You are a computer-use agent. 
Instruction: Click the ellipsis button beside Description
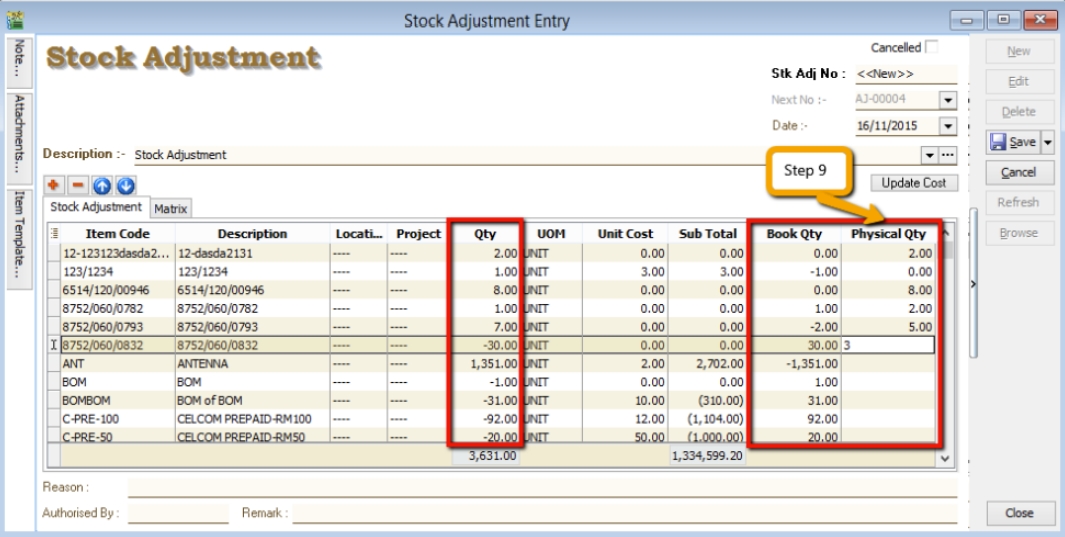[x=948, y=155]
